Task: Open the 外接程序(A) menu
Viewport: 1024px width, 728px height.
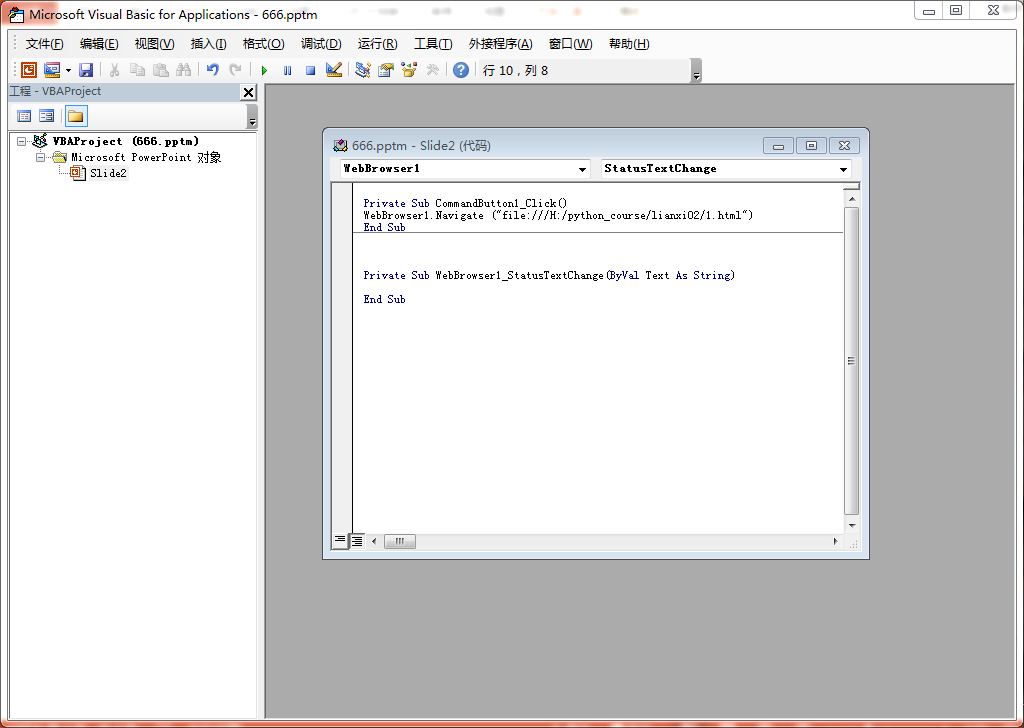Action: [501, 44]
